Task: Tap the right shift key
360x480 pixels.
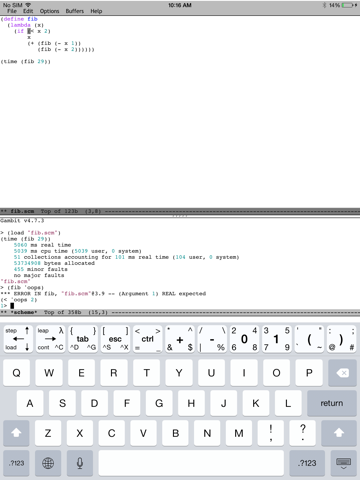Action: coord(339,433)
